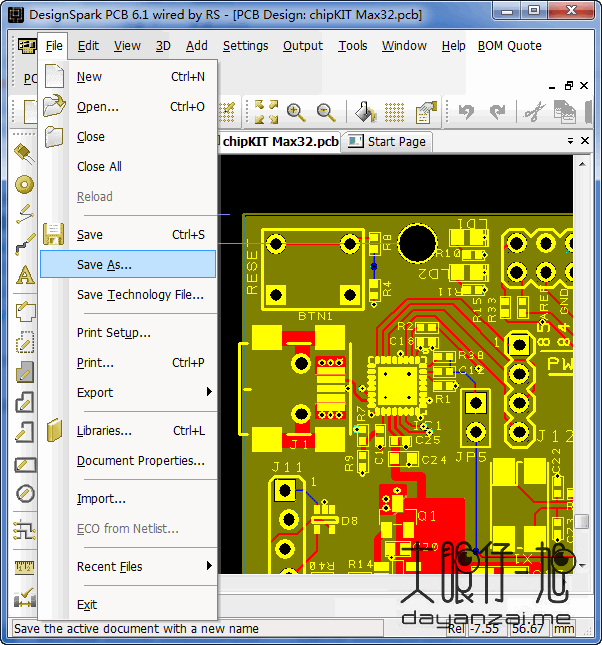This screenshot has width=602, height=645.
Task: Minimize the inner document window
Action: pyautogui.click(x=552, y=86)
